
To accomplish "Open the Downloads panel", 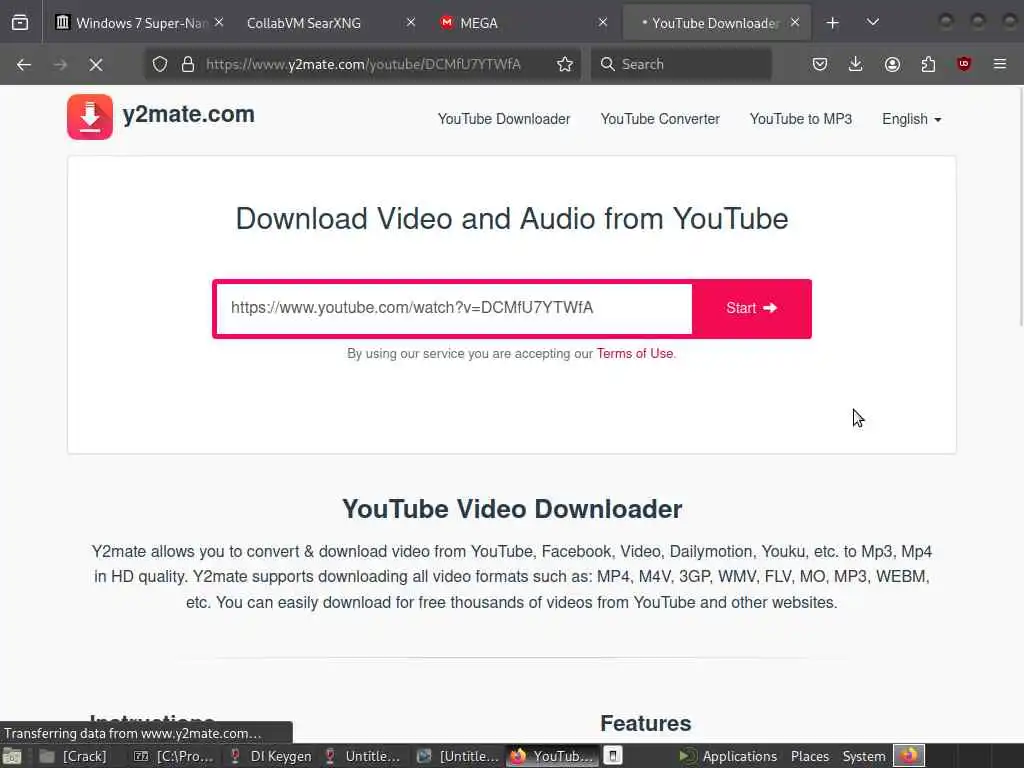I will coord(856,64).
